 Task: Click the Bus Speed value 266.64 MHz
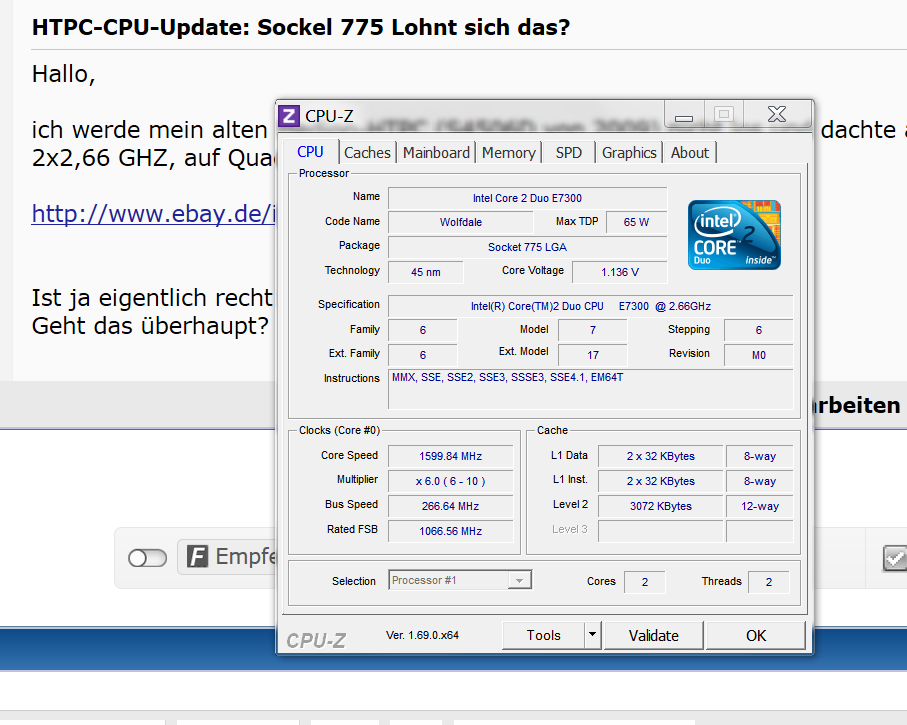point(451,506)
